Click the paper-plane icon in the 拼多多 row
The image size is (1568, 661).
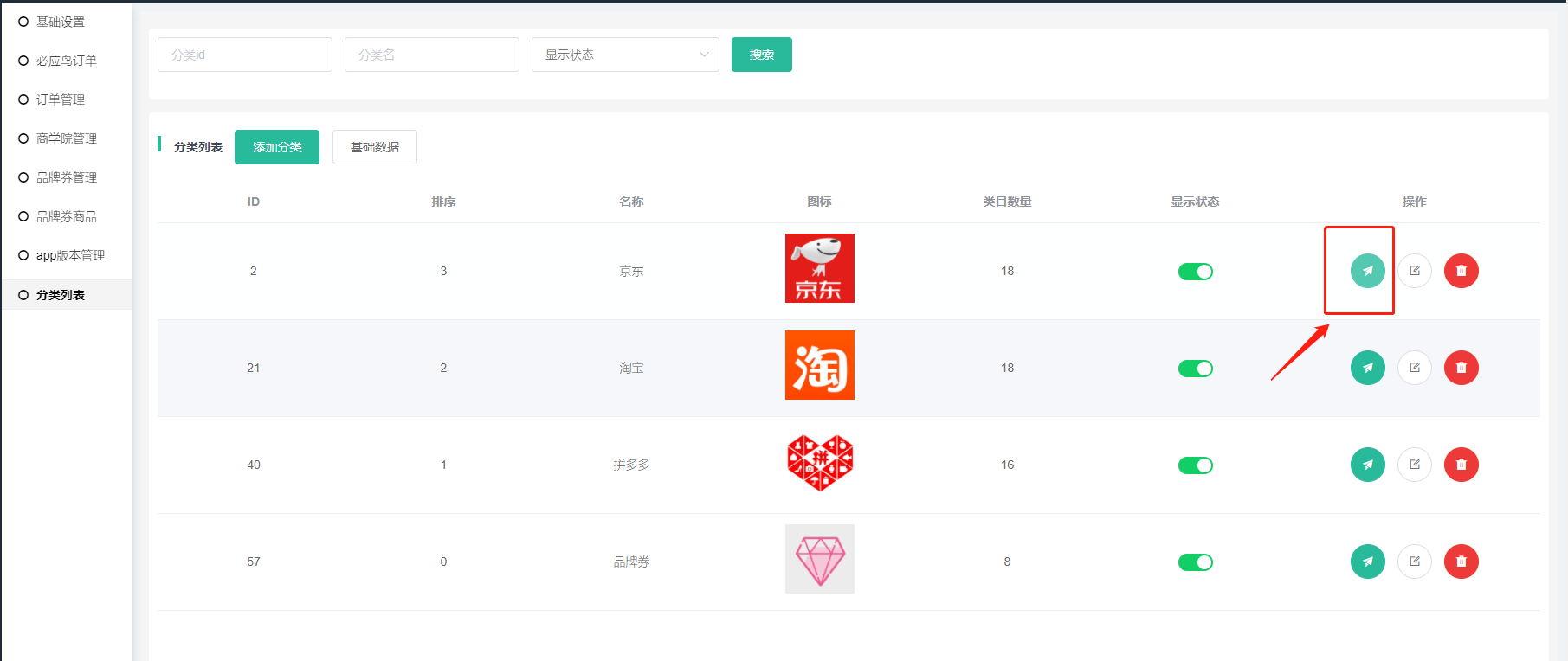coord(1367,465)
